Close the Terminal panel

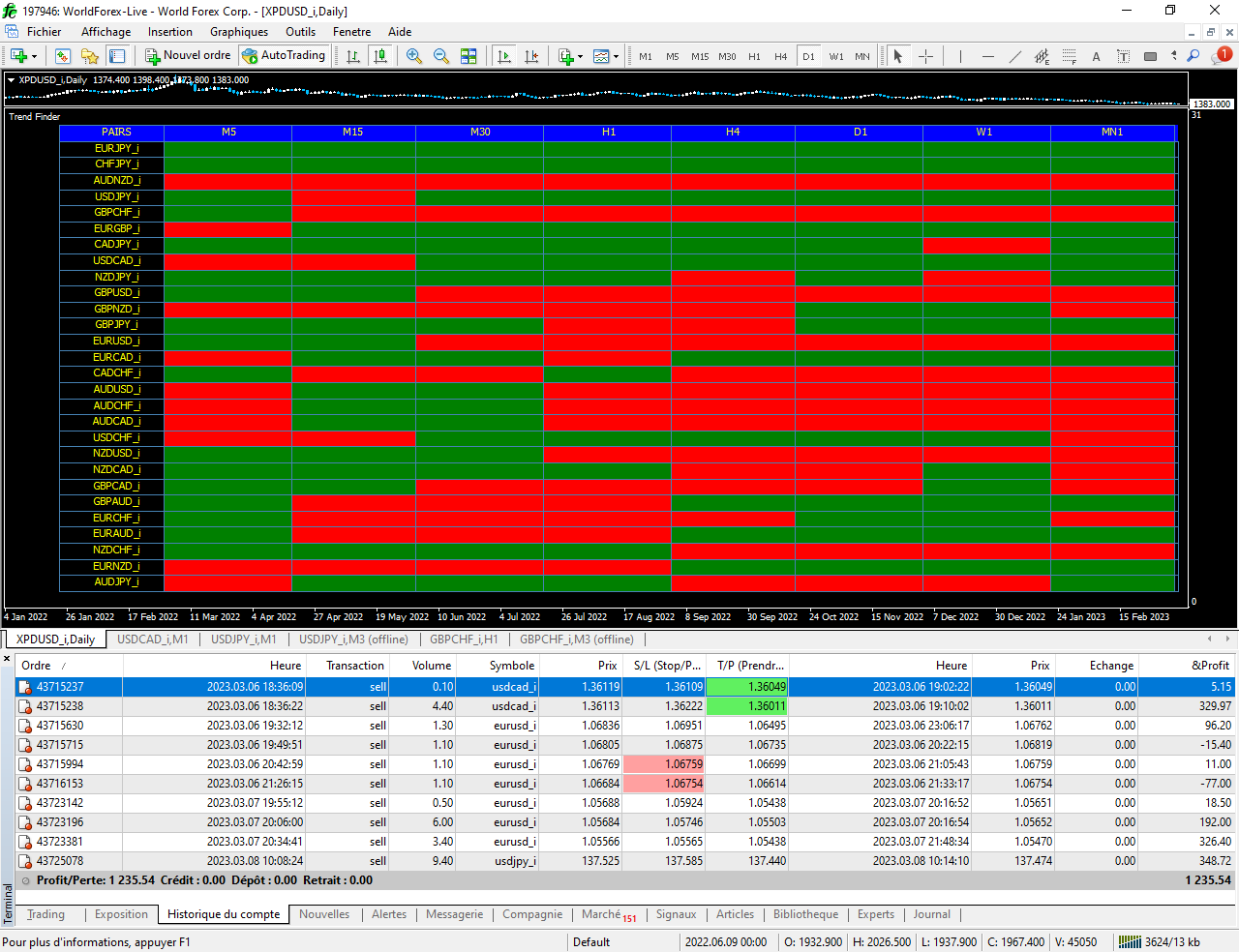7,660
